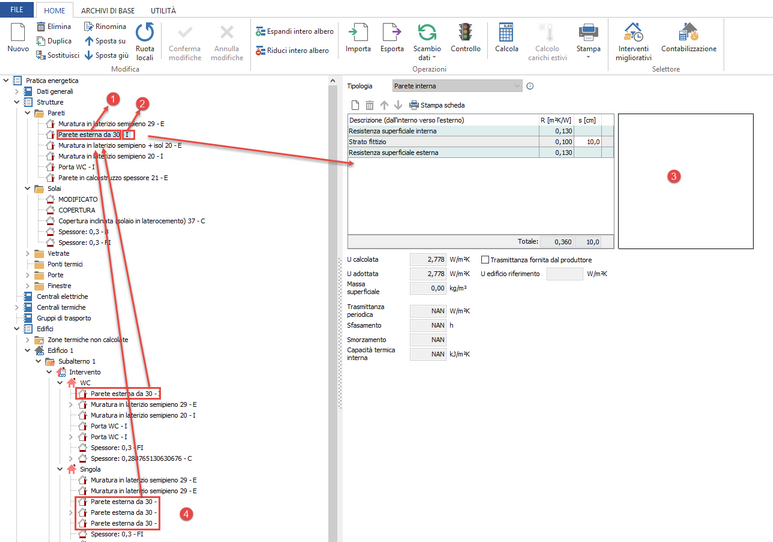Select Centrali elettriche node
This screenshot has height=542, width=773.
[62, 296]
